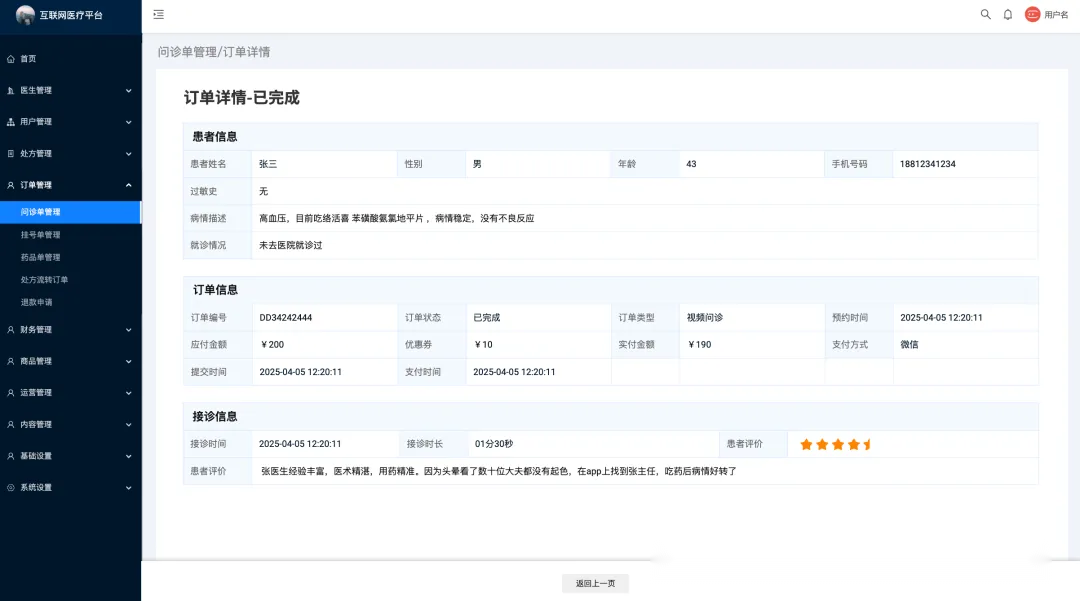Select 药品单管理 in sidebar
Image resolution: width=1080 pixels, height=601 pixels.
(x=41, y=257)
